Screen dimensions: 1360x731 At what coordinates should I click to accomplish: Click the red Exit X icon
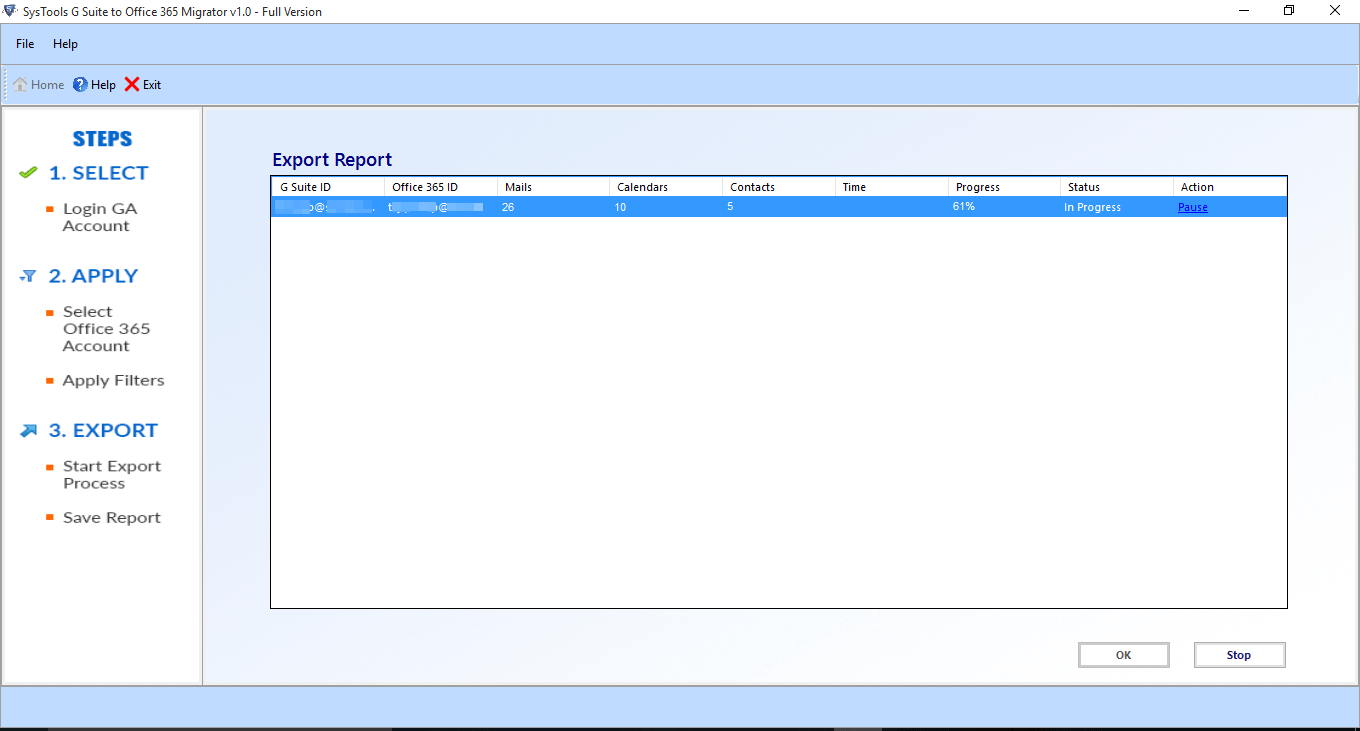click(x=132, y=85)
